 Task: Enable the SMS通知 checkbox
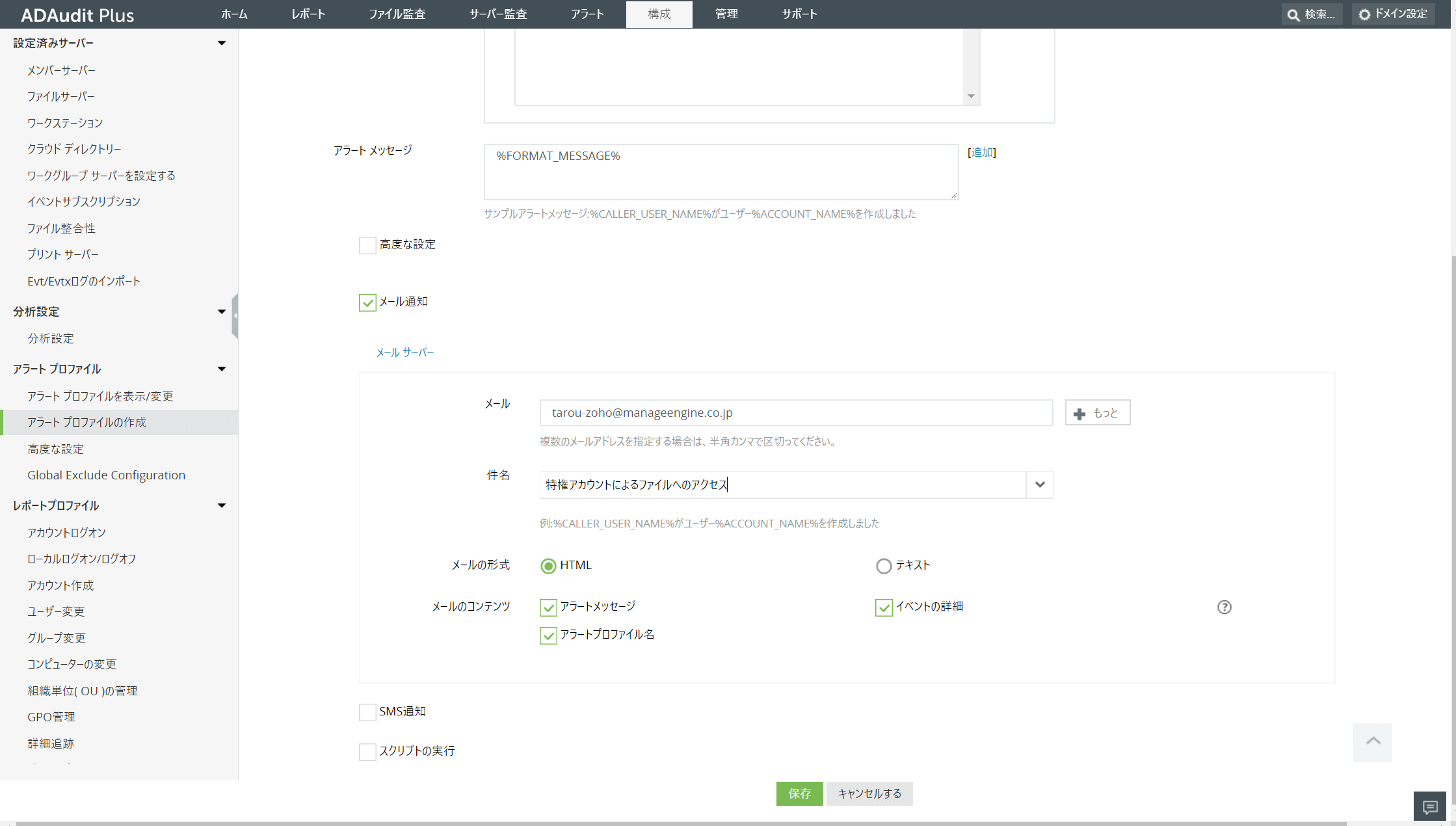367,712
